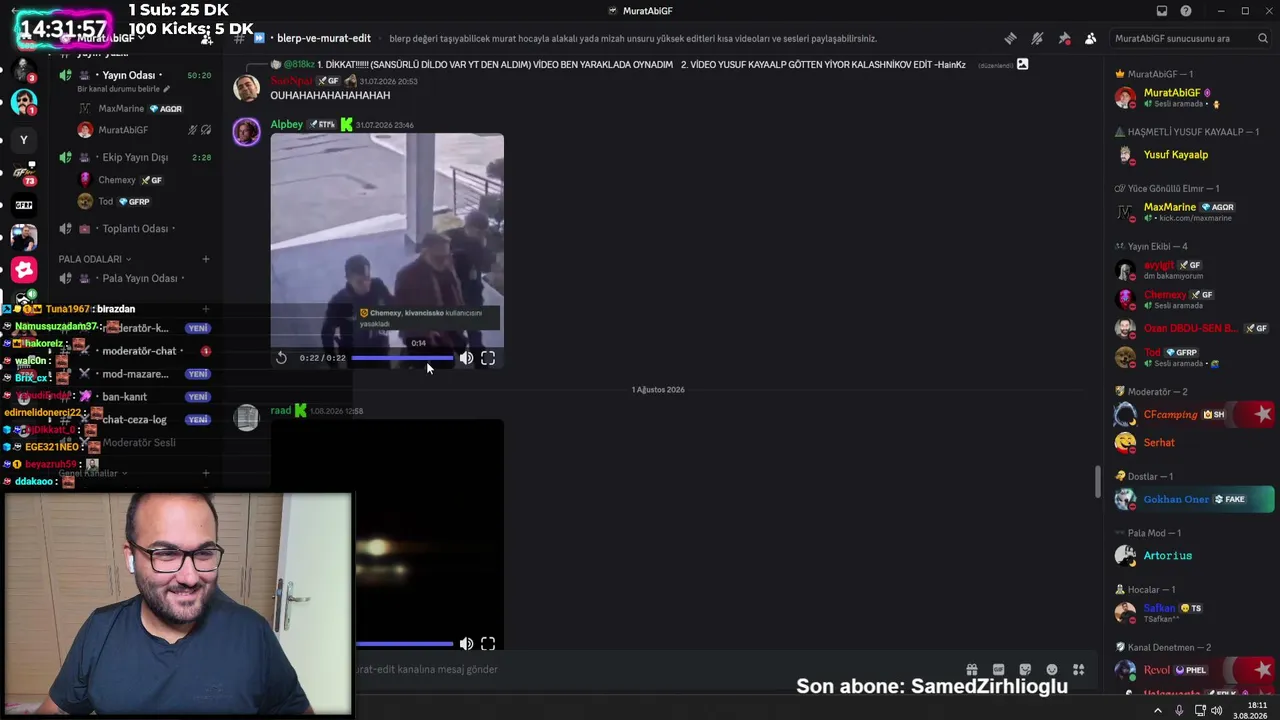Screen dimensions: 1280x720
Task: Click the server search field
Action: click(x=1190, y=38)
